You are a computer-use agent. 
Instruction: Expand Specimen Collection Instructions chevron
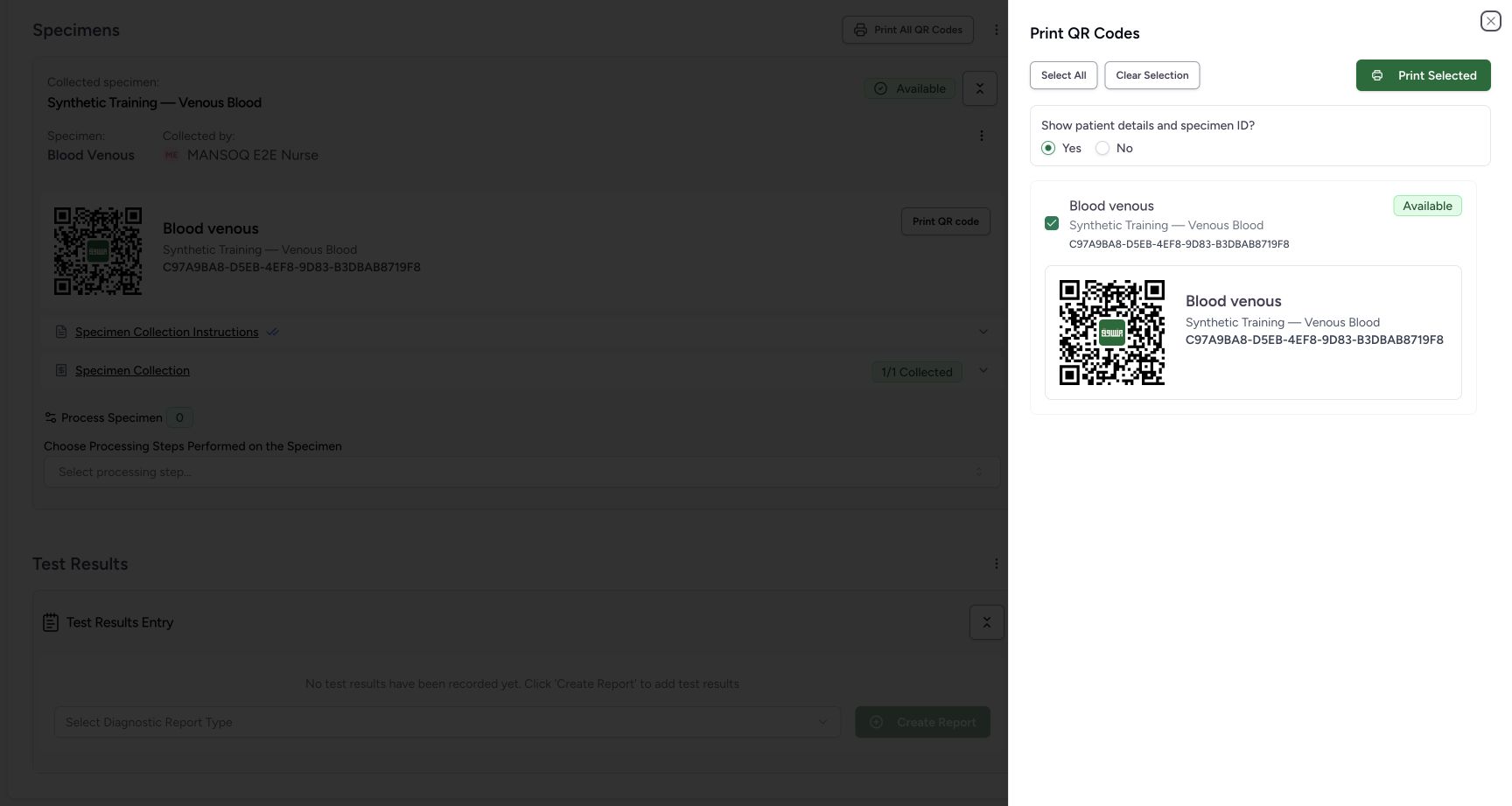(x=983, y=332)
